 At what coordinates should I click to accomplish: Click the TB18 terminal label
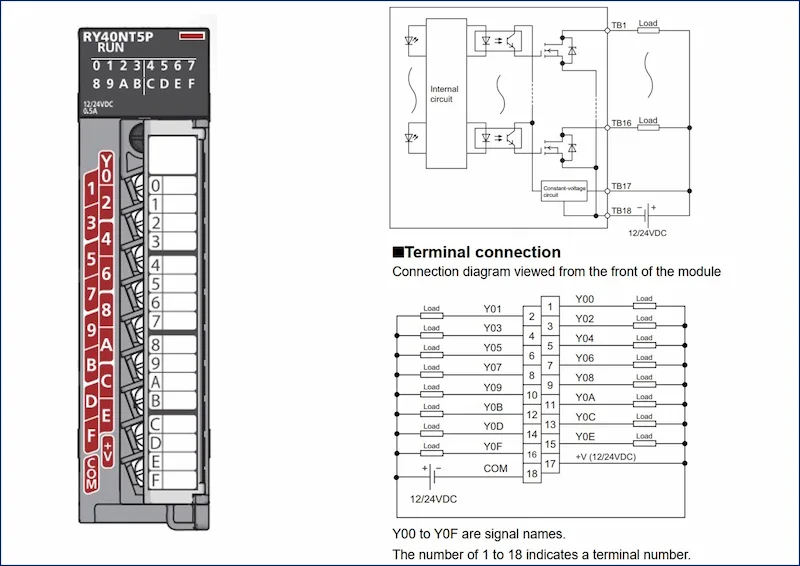(x=621, y=210)
